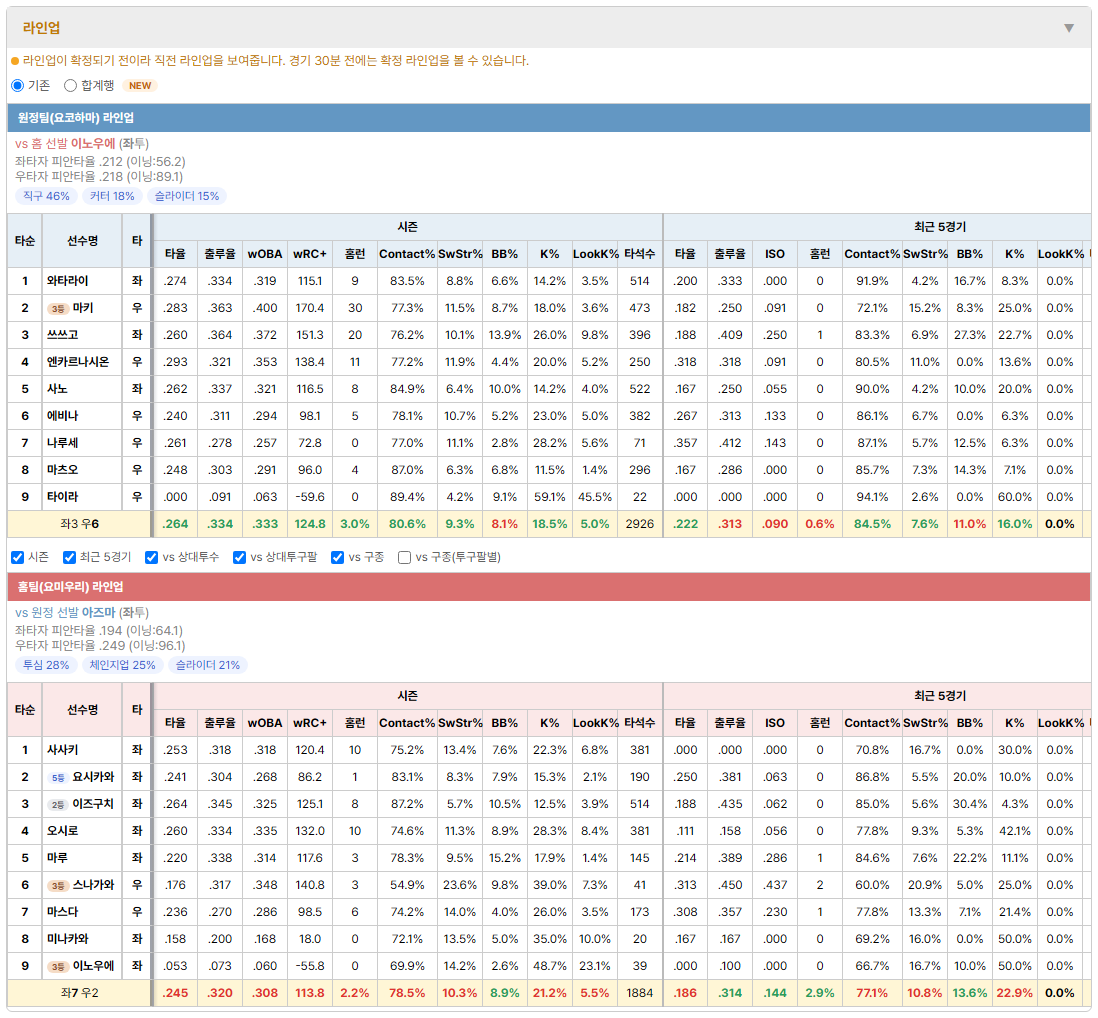The height and width of the screenshot is (1018, 1098).
Task: Select player 미나카와 in Yomiuri lineup
Action: point(67,939)
